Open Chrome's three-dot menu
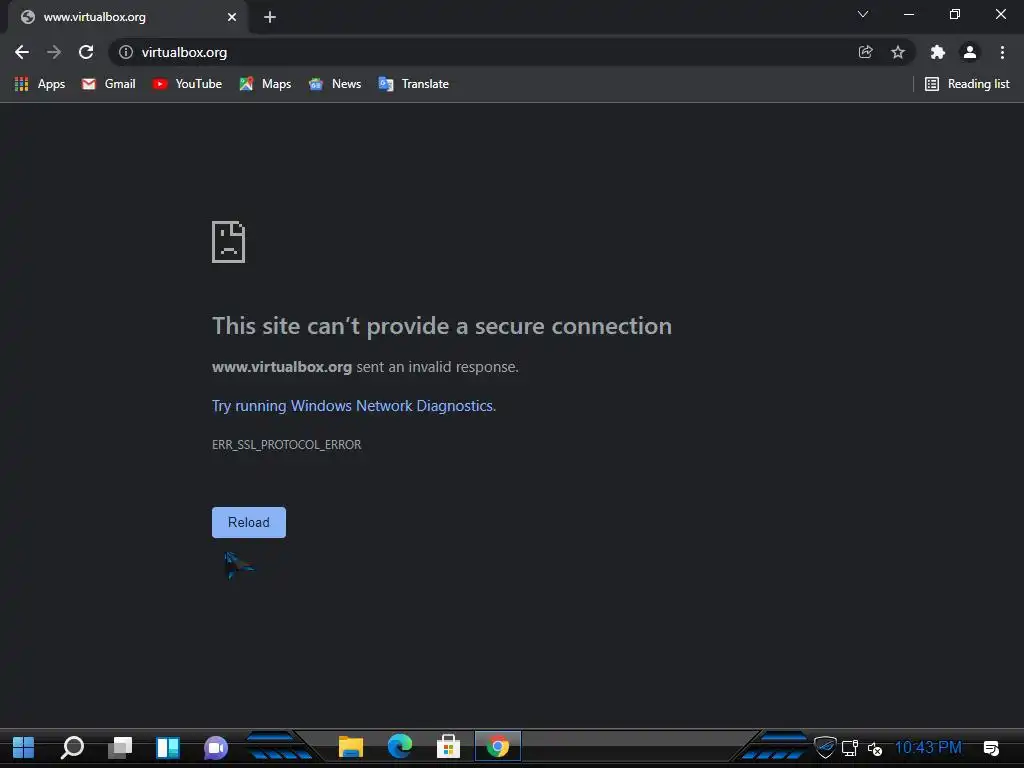This screenshot has height=768, width=1024. (1002, 52)
